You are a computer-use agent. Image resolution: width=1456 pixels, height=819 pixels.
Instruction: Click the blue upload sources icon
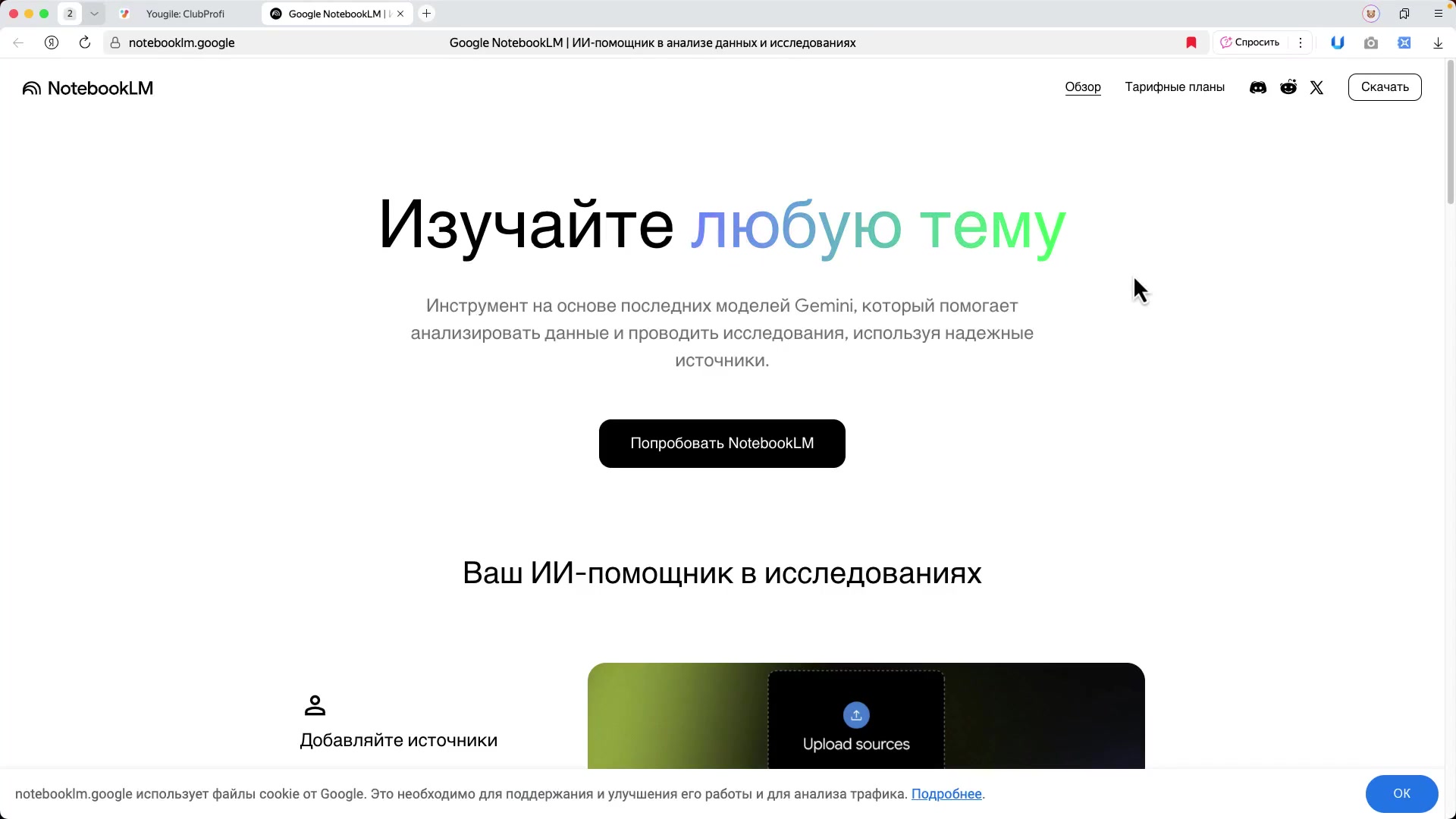coord(856,715)
